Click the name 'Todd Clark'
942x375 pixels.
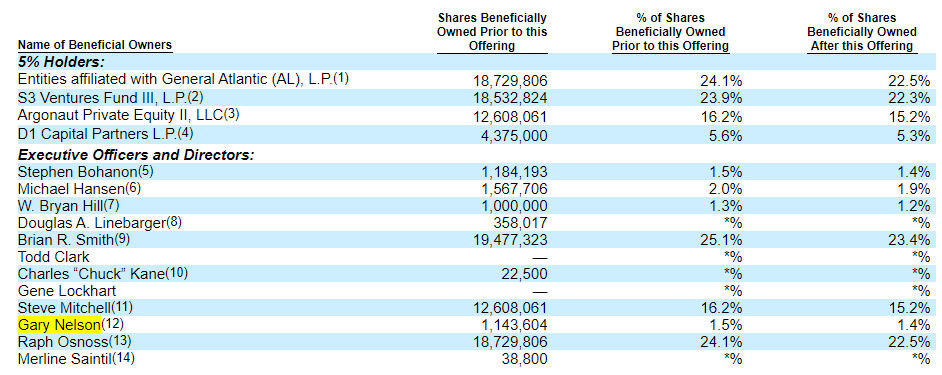(x=53, y=257)
